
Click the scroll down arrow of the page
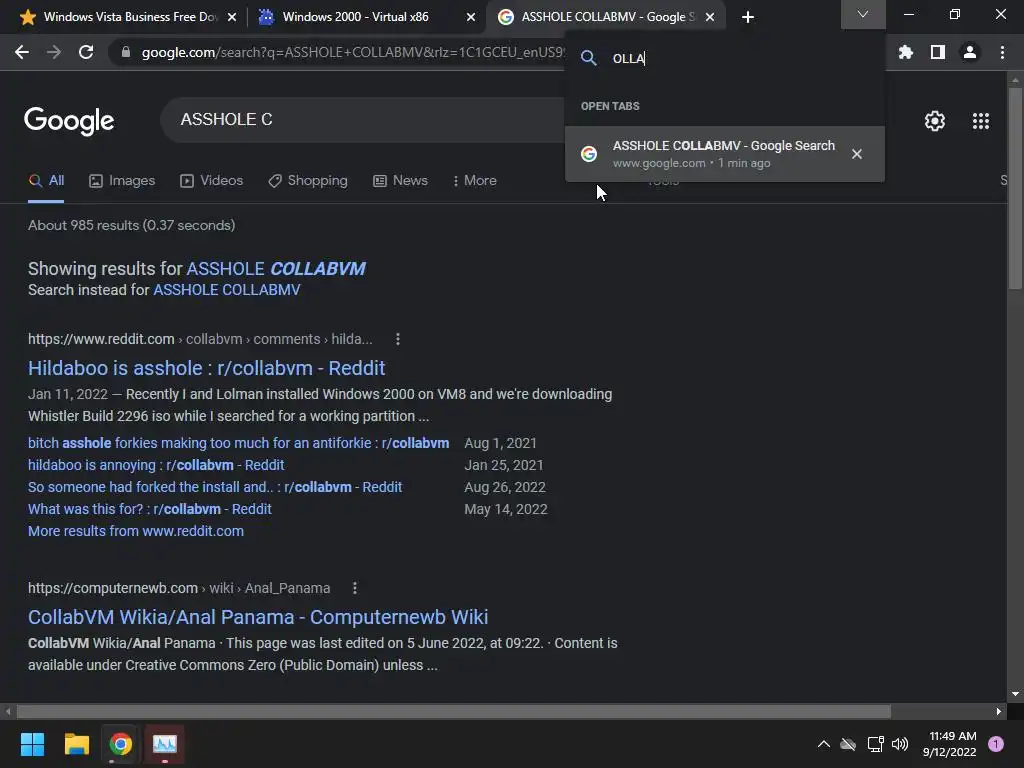[1015, 694]
